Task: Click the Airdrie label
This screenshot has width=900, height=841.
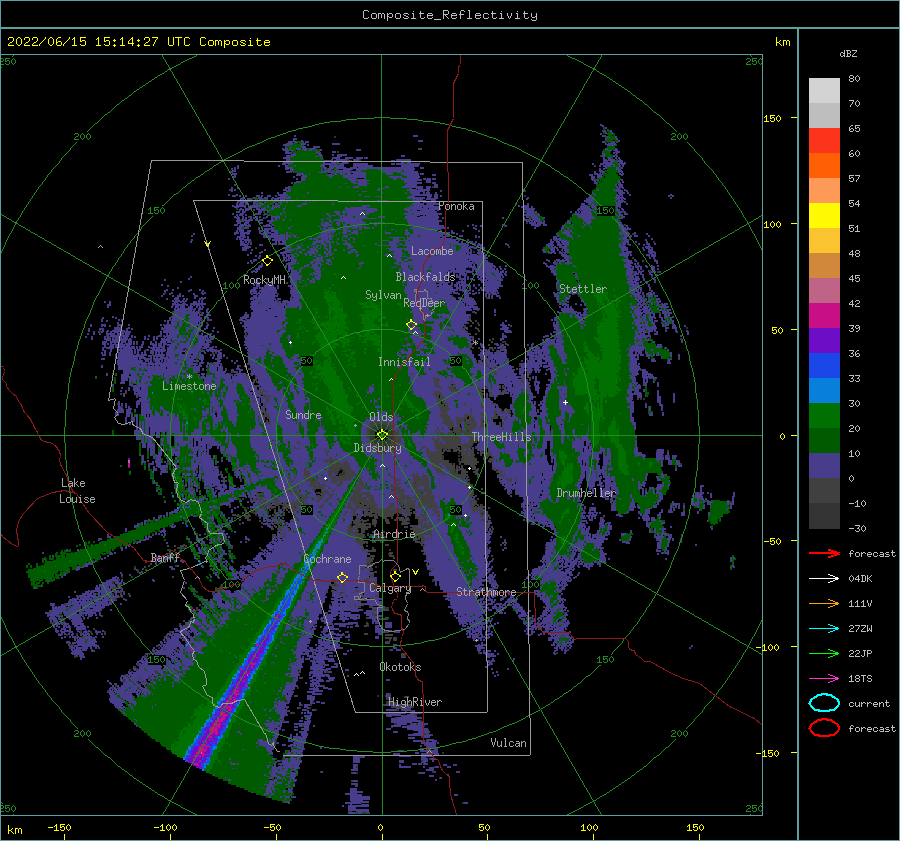Action: 394,534
